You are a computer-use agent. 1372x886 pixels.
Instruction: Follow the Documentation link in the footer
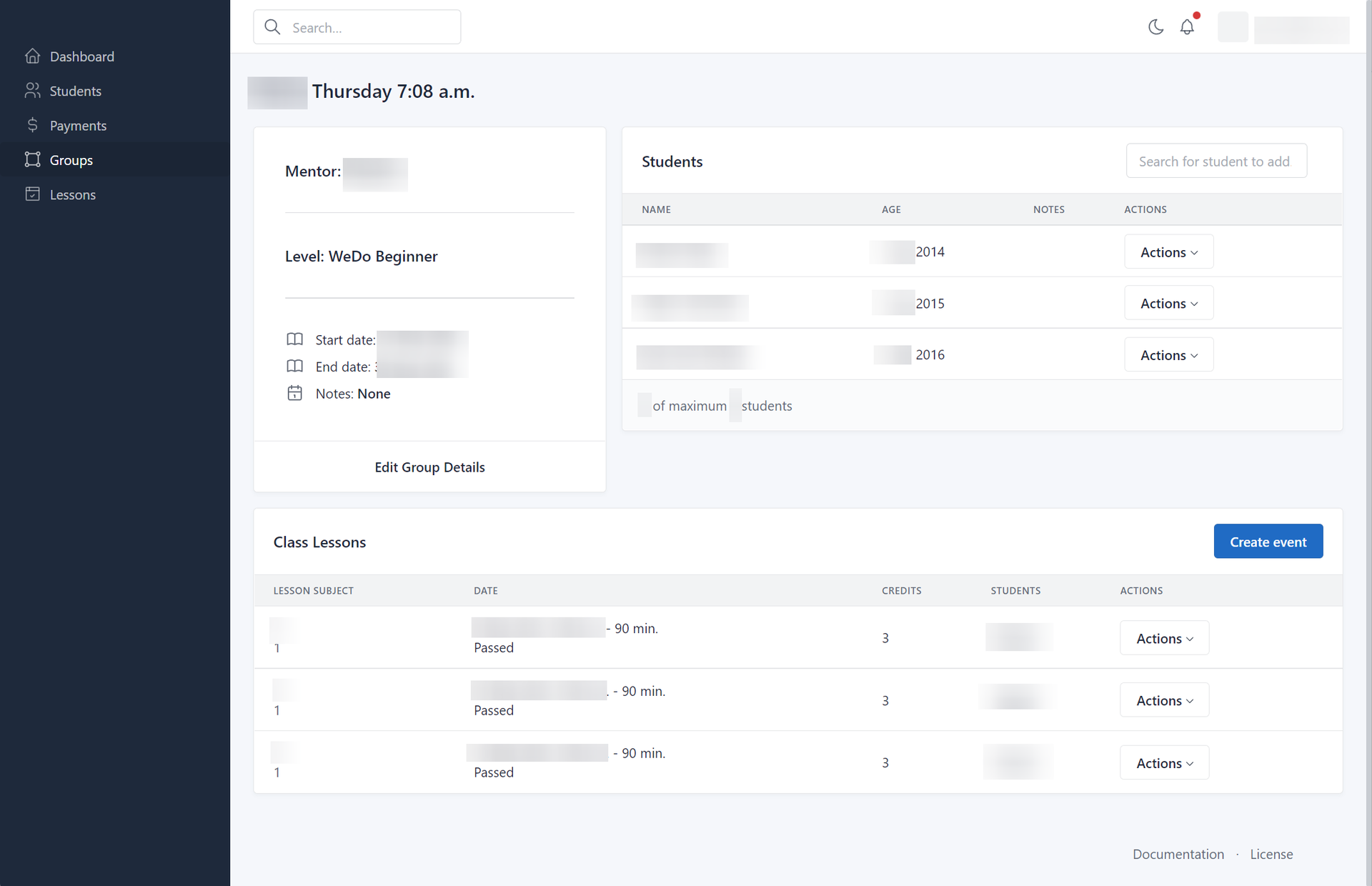[x=1178, y=854]
